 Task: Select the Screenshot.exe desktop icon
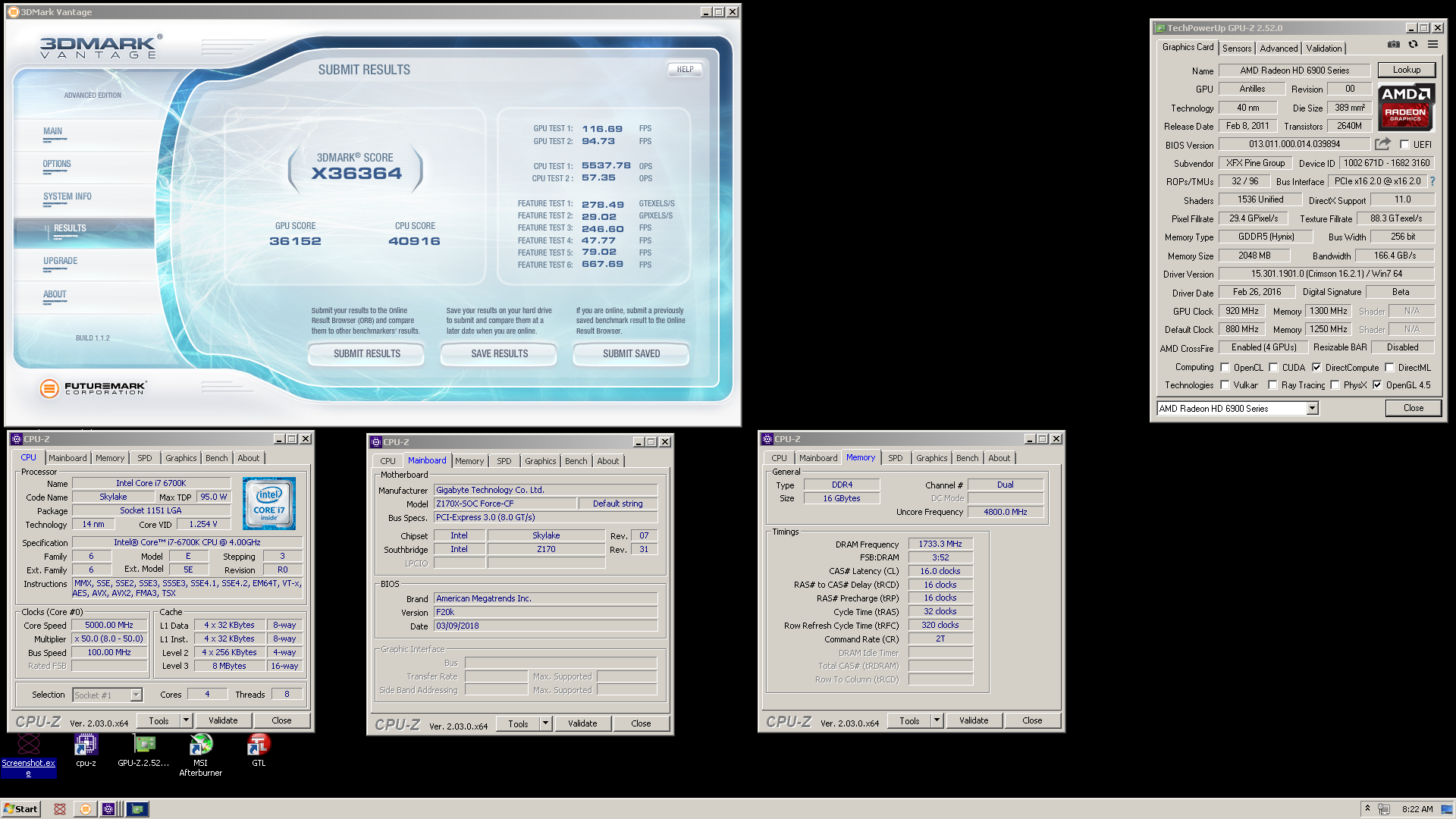29,755
